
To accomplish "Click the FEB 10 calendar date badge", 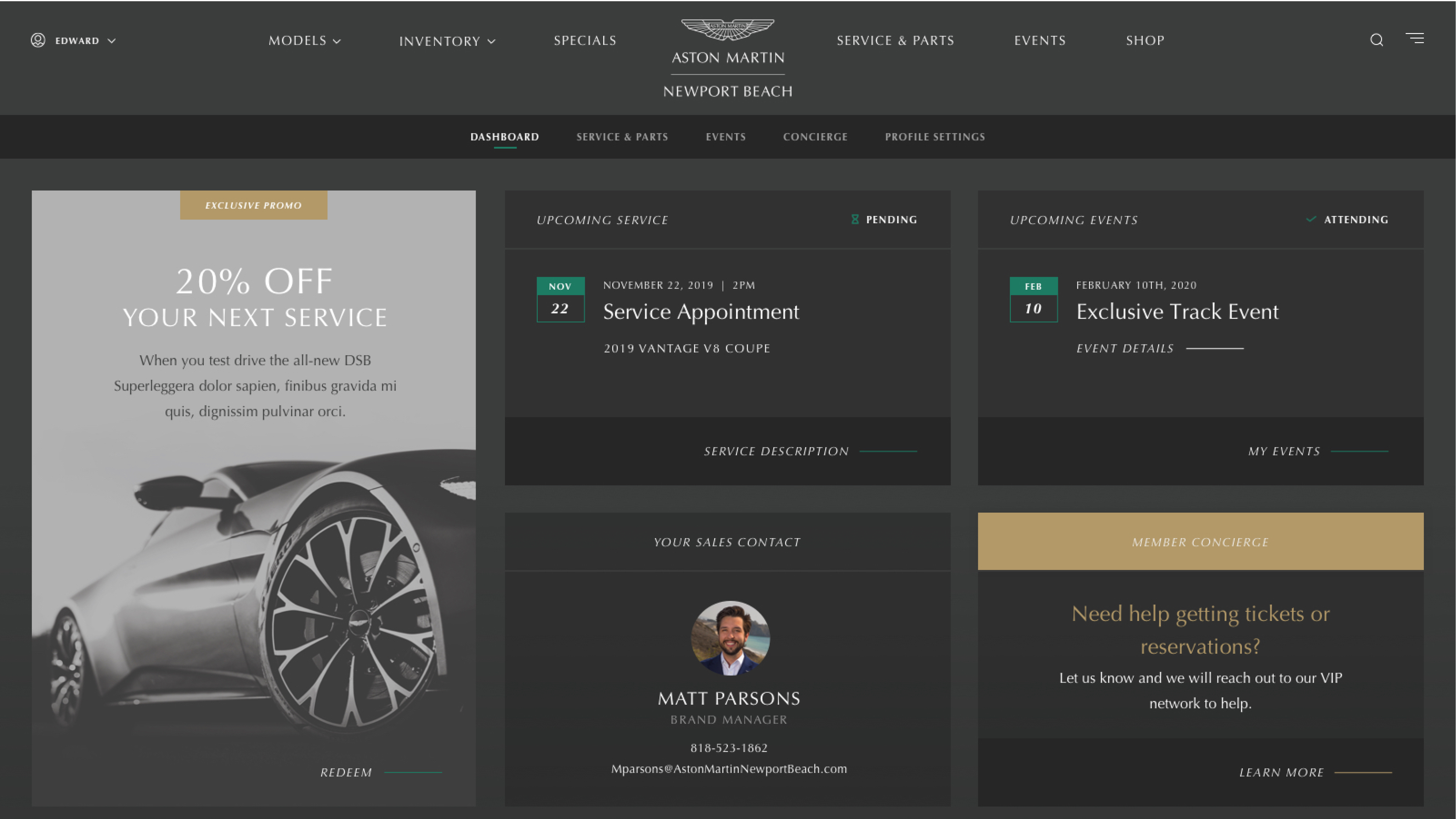I will coord(1033,299).
